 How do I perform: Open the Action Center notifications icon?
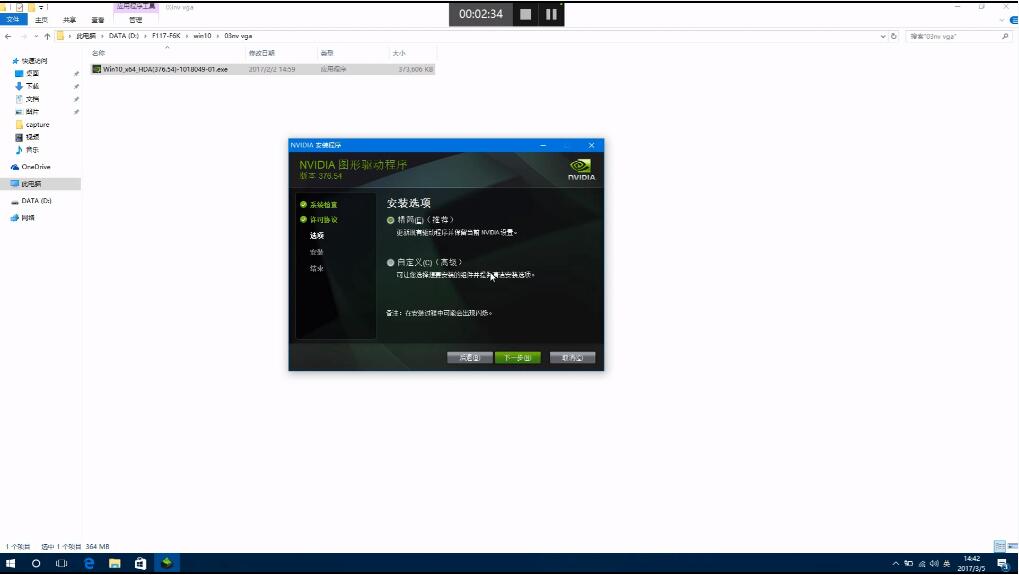pyautogui.click(x=1003, y=563)
